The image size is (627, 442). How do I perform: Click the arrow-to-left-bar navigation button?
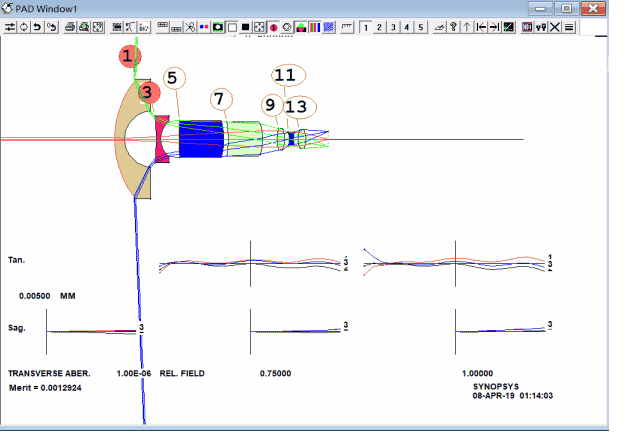click(x=481, y=27)
